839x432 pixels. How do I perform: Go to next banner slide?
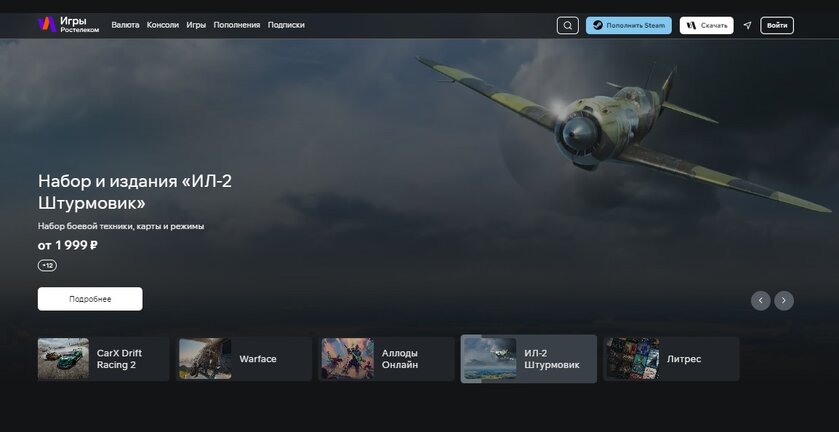click(784, 300)
